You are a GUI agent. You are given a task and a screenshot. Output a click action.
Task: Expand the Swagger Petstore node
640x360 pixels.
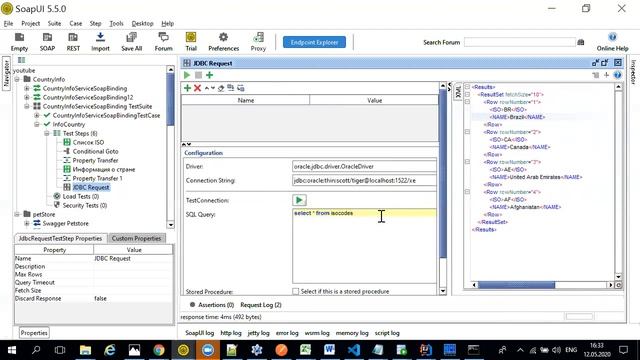click(27, 223)
